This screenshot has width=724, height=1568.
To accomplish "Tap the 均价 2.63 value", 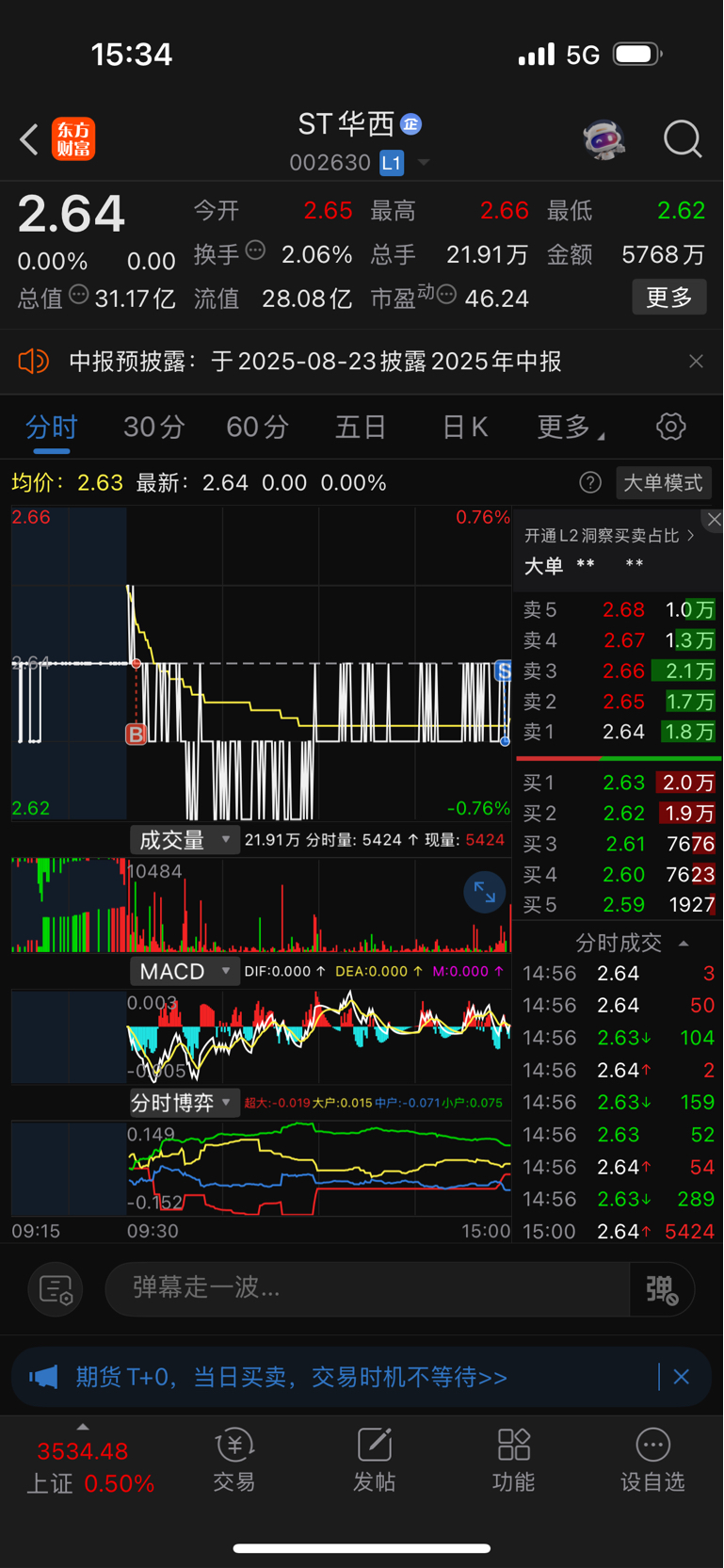I will point(101,483).
